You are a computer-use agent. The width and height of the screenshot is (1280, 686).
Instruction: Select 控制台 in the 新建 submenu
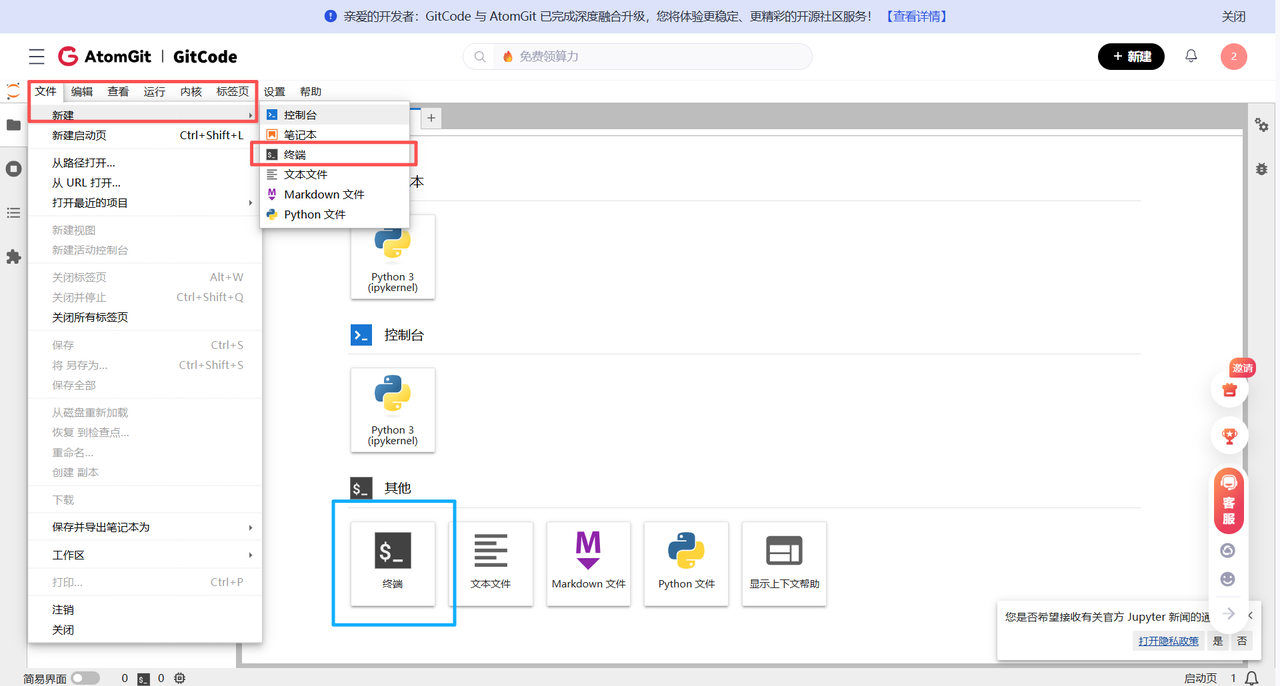[x=335, y=115]
